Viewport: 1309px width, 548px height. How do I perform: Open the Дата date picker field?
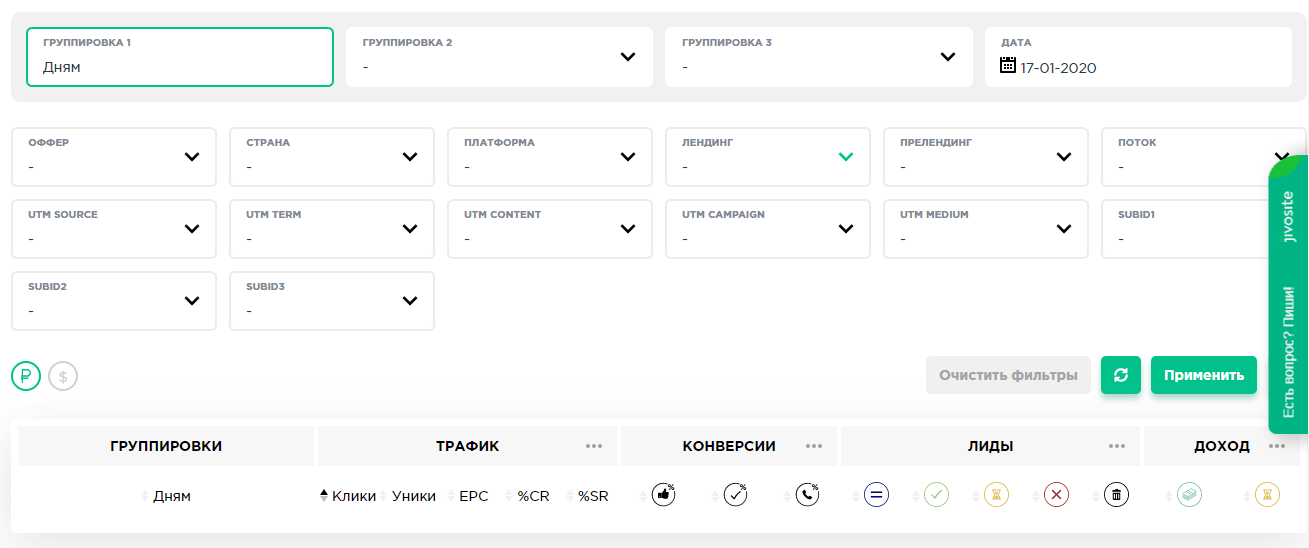coord(1132,57)
